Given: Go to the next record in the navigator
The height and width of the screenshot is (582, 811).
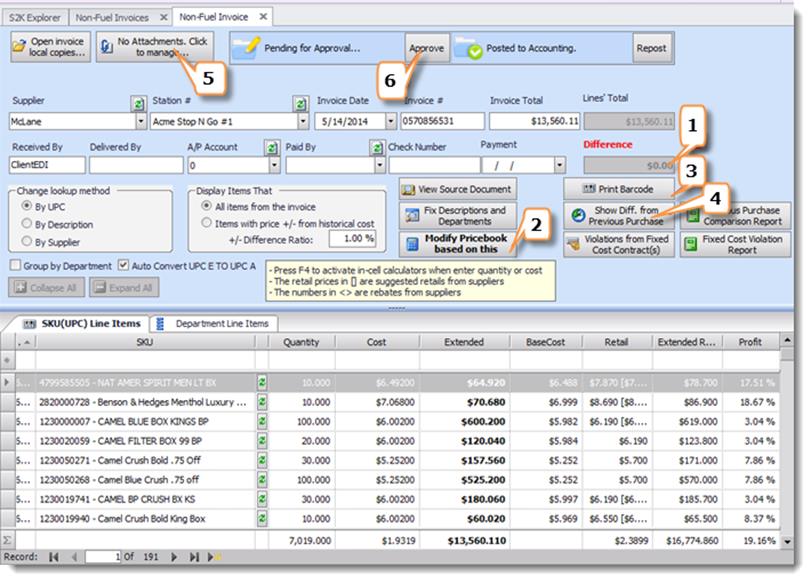Looking at the screenshot, I should point(174,556).
